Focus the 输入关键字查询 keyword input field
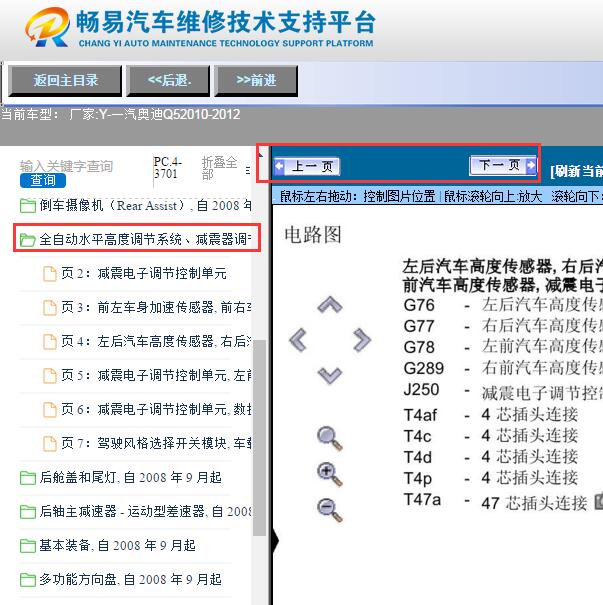603x605 pixels. click(66, 166)
